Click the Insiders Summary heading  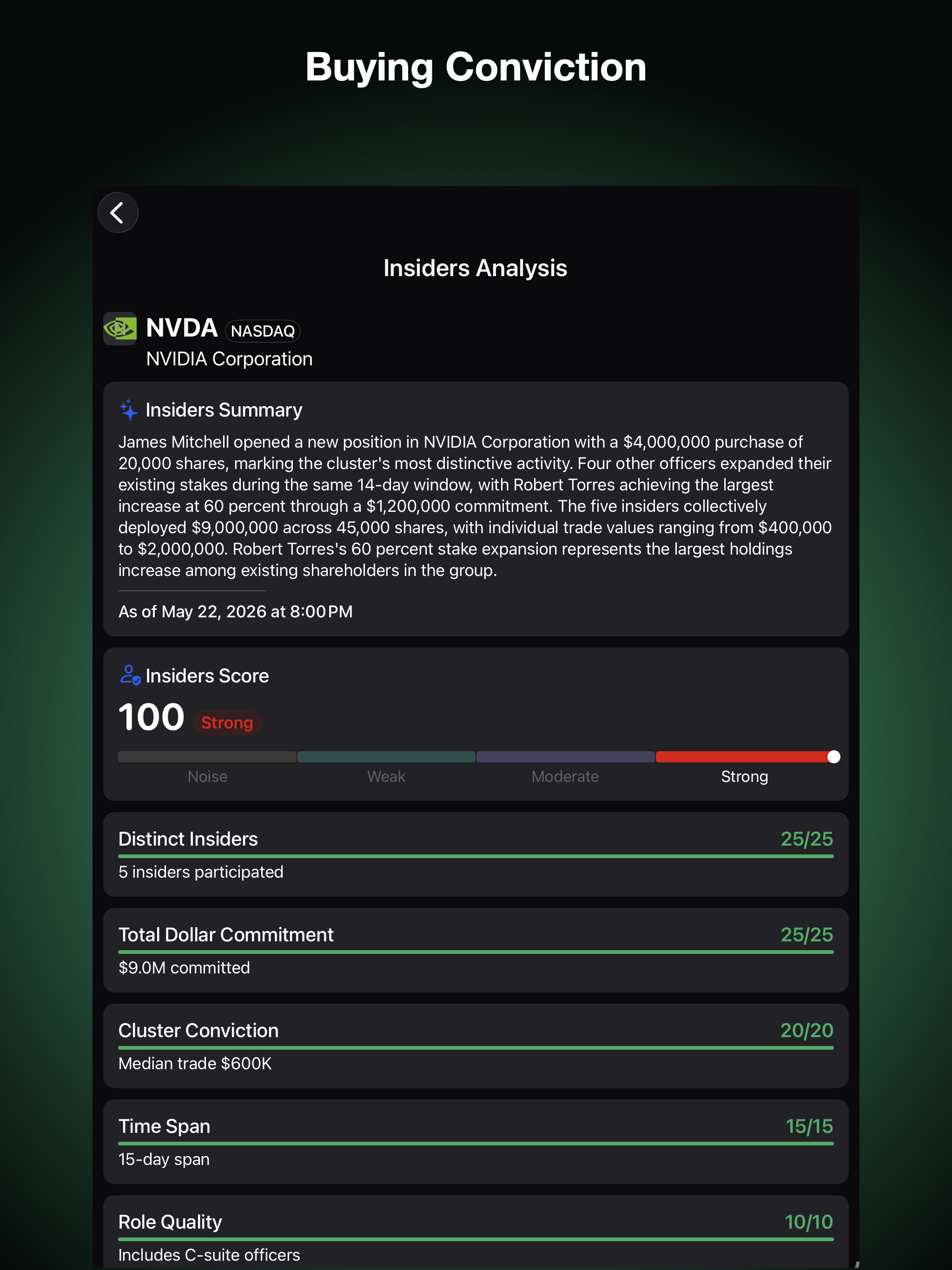click(x=224, y=410)
